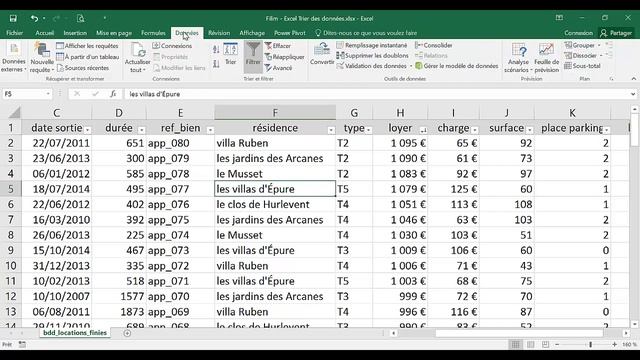Click Effacer filter
Viewport: 640px width, 360px height.
click(x=278, y=46)
